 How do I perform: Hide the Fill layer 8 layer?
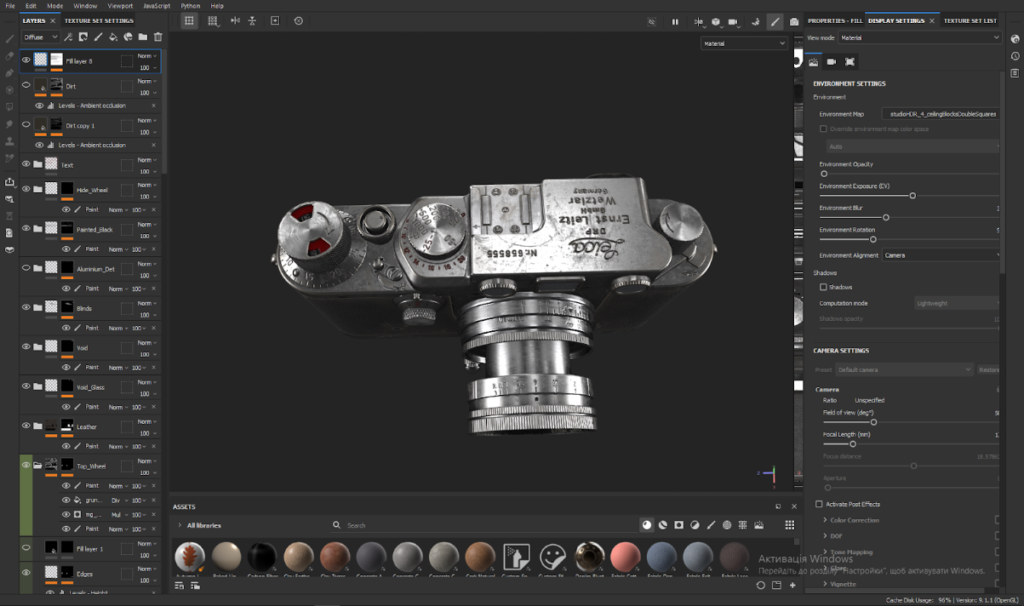point(24,60)
